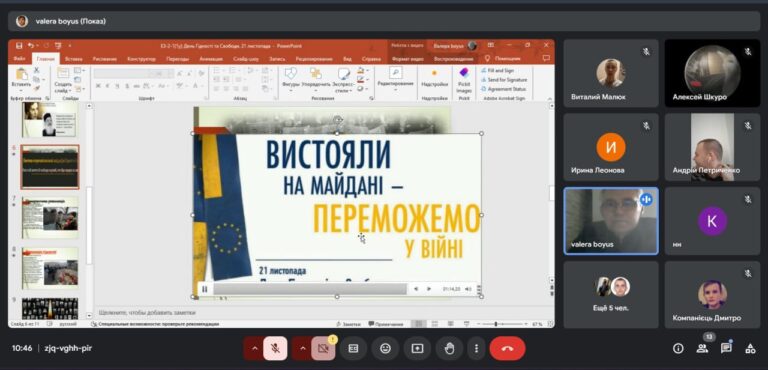Open camera video settings chevron
Viewport: 768px width, 370px height.
click(x=302, y=348)
